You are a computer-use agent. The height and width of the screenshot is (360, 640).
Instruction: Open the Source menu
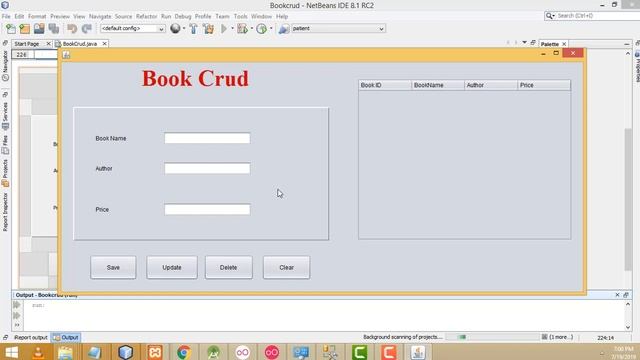coord(123,16)
